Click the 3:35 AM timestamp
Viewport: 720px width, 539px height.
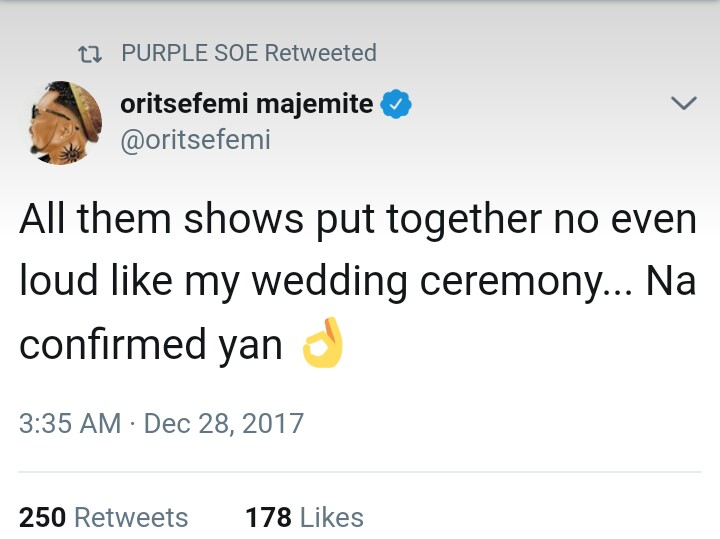(x=70, y=423)
